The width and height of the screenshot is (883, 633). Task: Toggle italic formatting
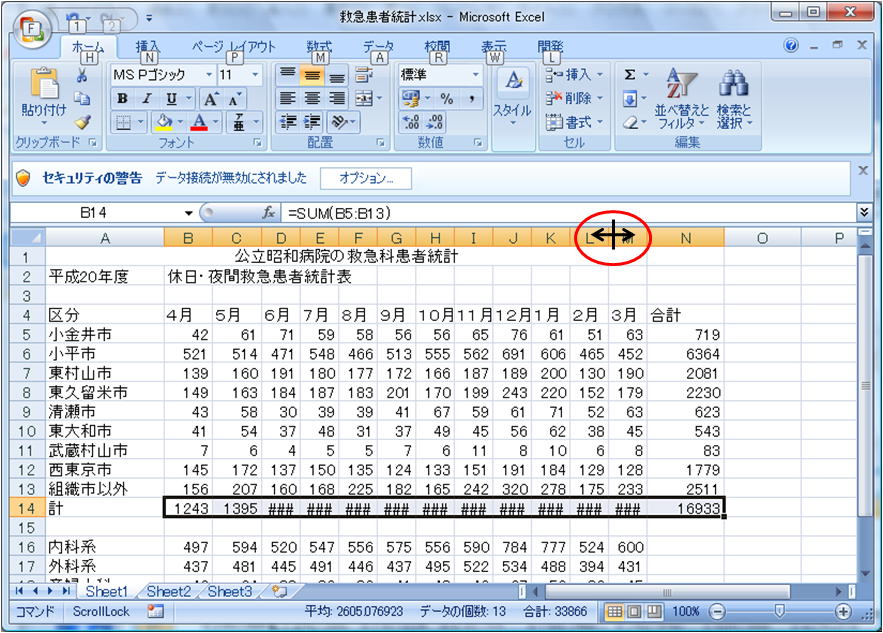pyautogui.click(x=146, y=99)
